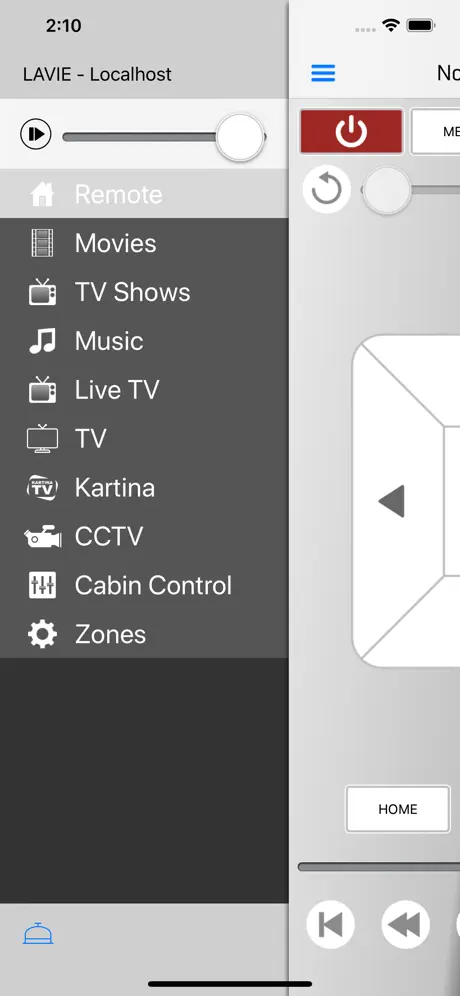
Task: Toggle the red power button
Action: click(x=351, y=132)
